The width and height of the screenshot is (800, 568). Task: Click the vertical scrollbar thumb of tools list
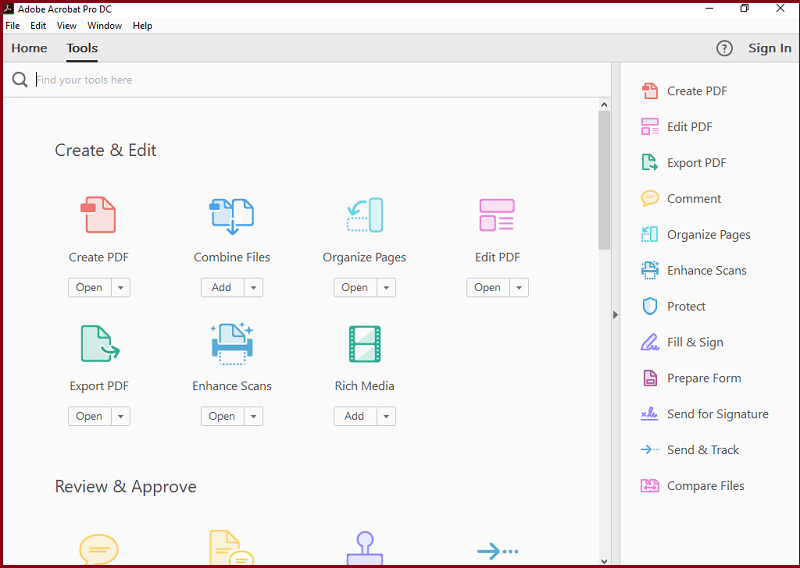tap(604, 180)
